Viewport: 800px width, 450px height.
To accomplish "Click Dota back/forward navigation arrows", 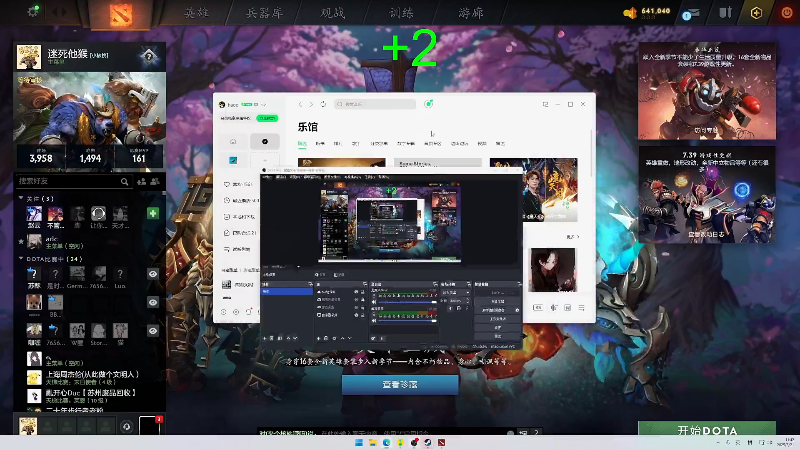I will [x=59, y=11].
